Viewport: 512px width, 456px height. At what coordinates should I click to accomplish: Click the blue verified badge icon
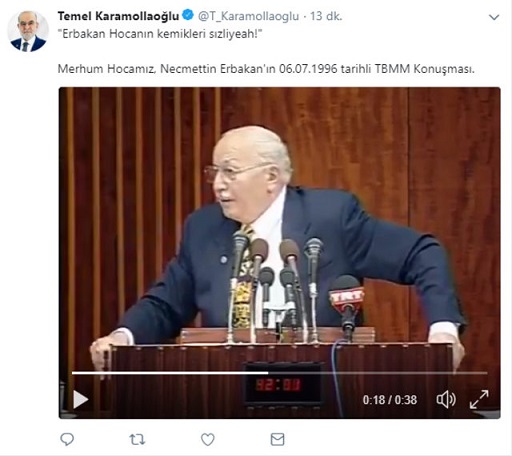[188, 15]
